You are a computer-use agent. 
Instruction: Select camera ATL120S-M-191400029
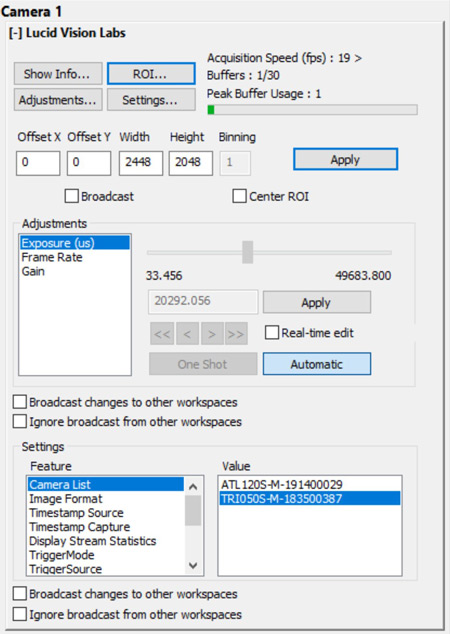click(310, 484)
